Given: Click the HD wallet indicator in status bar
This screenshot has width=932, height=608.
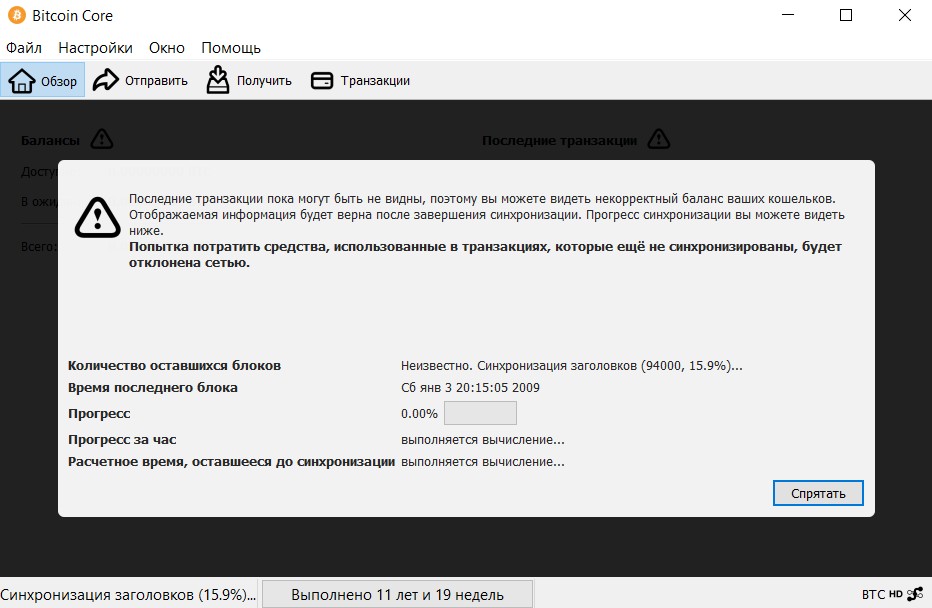Looking at the screenshot, I should point(897,593).
